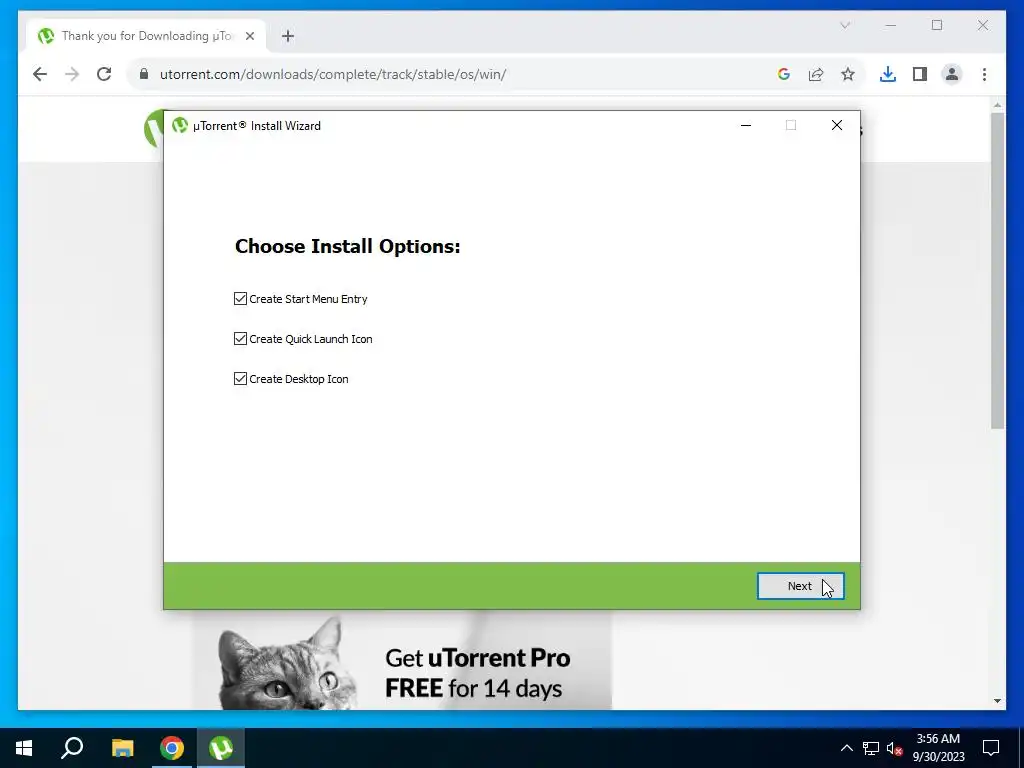Open Windows taskbar search

(72, 748)
